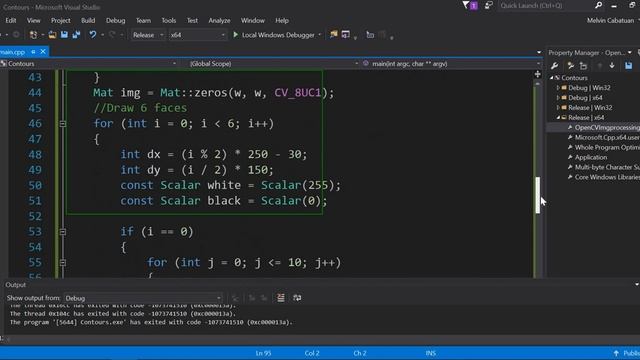This screenshot has height=360, width=640.
Task: Collapse the if block at line 53
Action: pos(62,231)
